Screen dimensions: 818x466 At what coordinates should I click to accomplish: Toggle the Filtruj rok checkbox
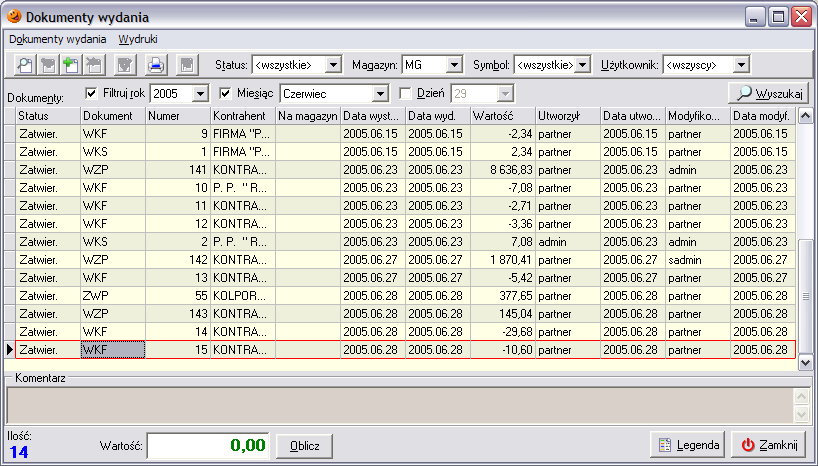91,93
